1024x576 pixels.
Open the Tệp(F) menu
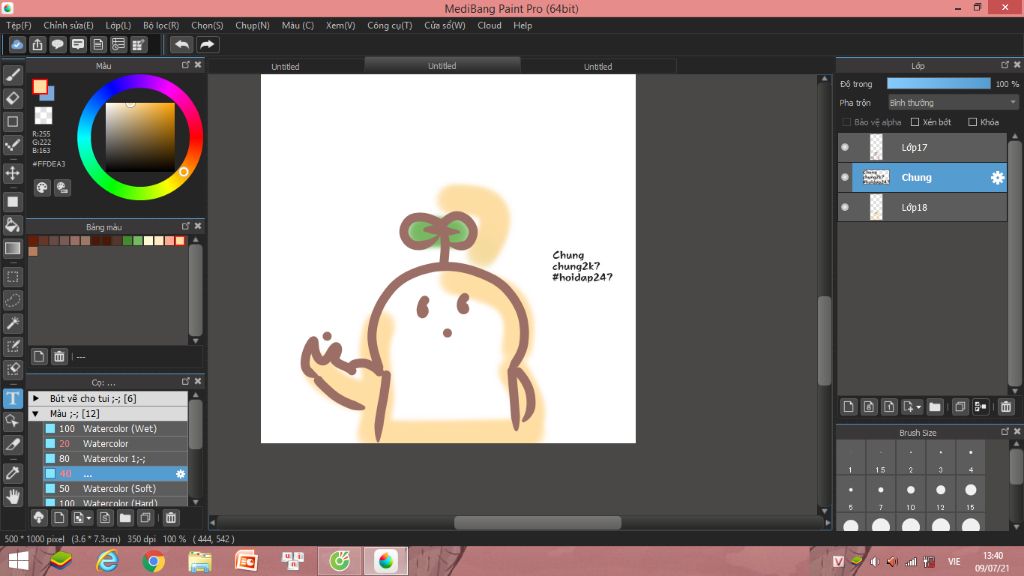click(18, 25)
